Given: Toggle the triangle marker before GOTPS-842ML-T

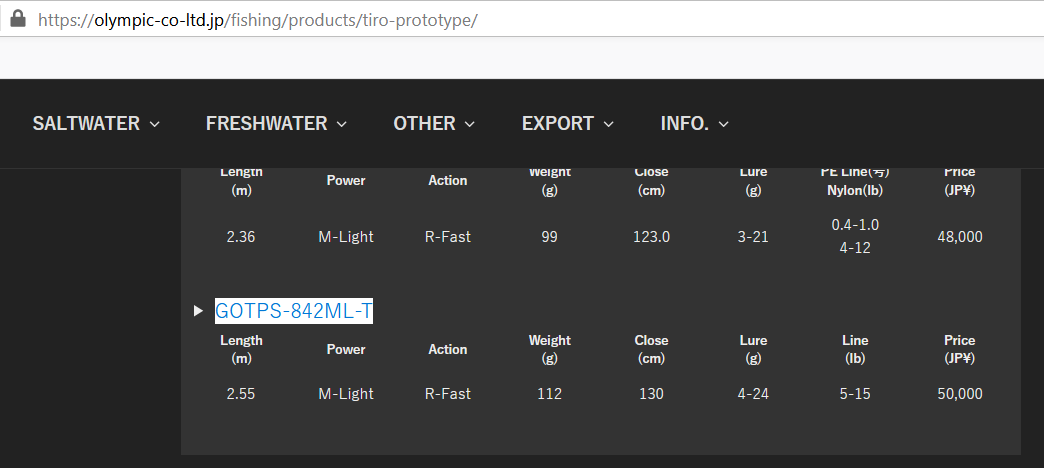Looking at the screenshot, I should pyautogui.click(x=198, y=312).
